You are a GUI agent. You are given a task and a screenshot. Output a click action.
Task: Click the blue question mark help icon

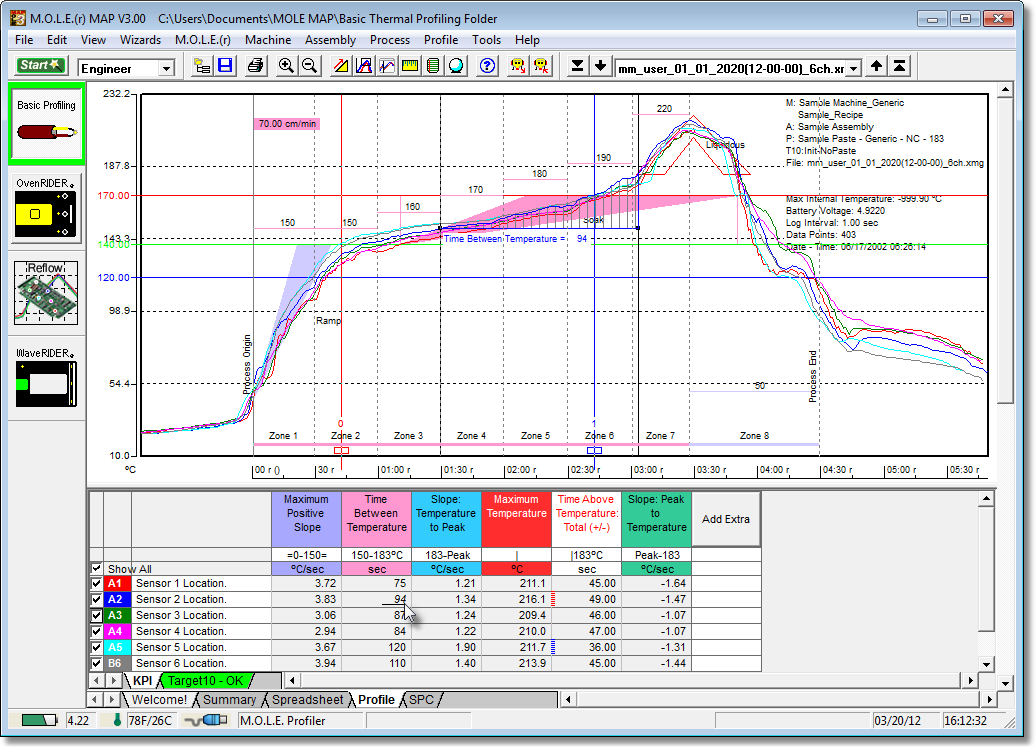(487, 66)
